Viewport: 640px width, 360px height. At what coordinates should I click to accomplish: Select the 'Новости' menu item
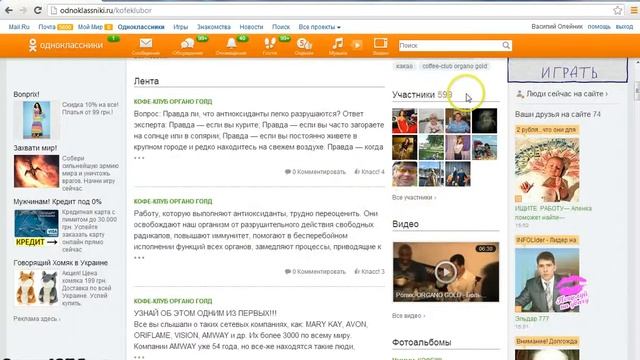[251, 27]
